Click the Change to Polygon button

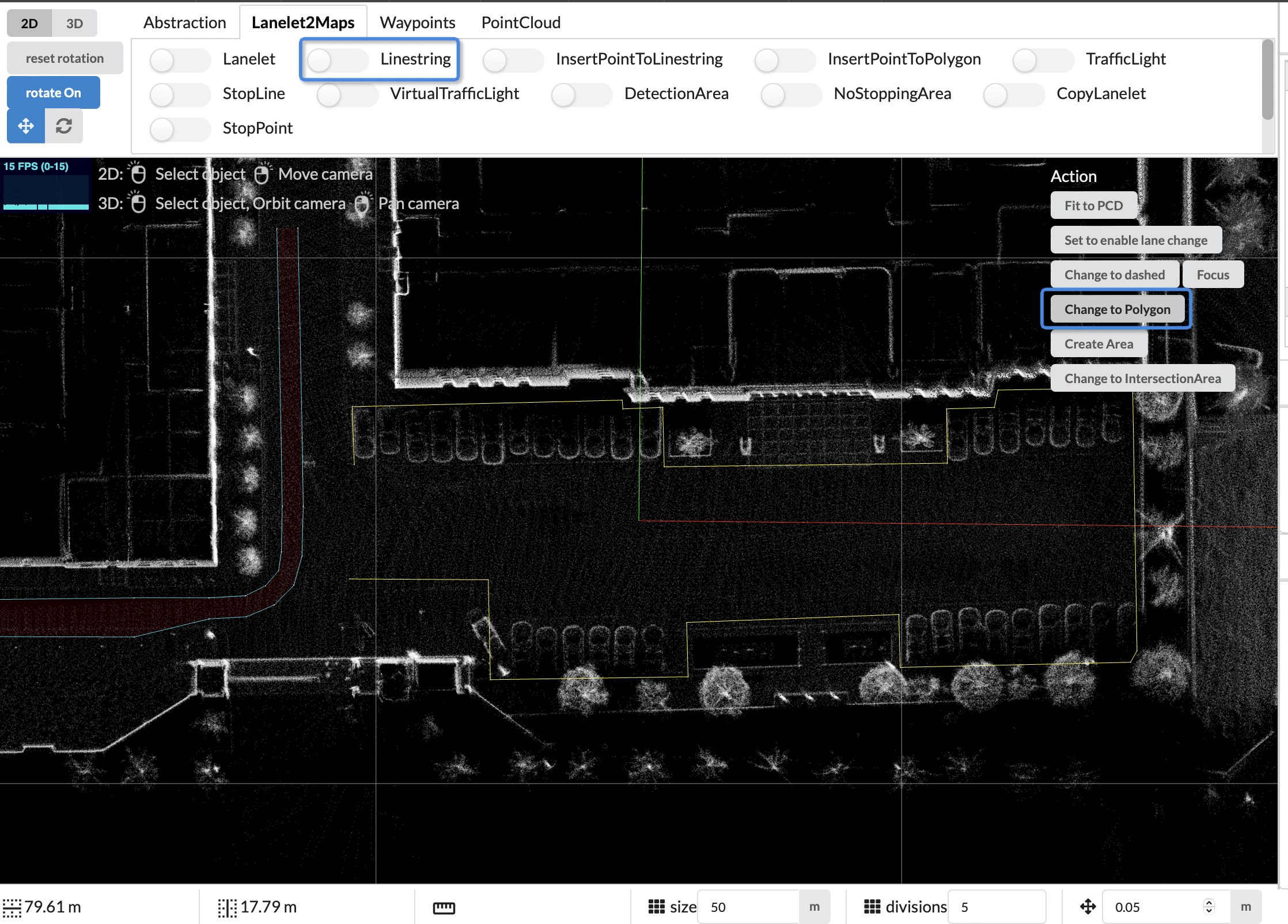click(1117, 309)
